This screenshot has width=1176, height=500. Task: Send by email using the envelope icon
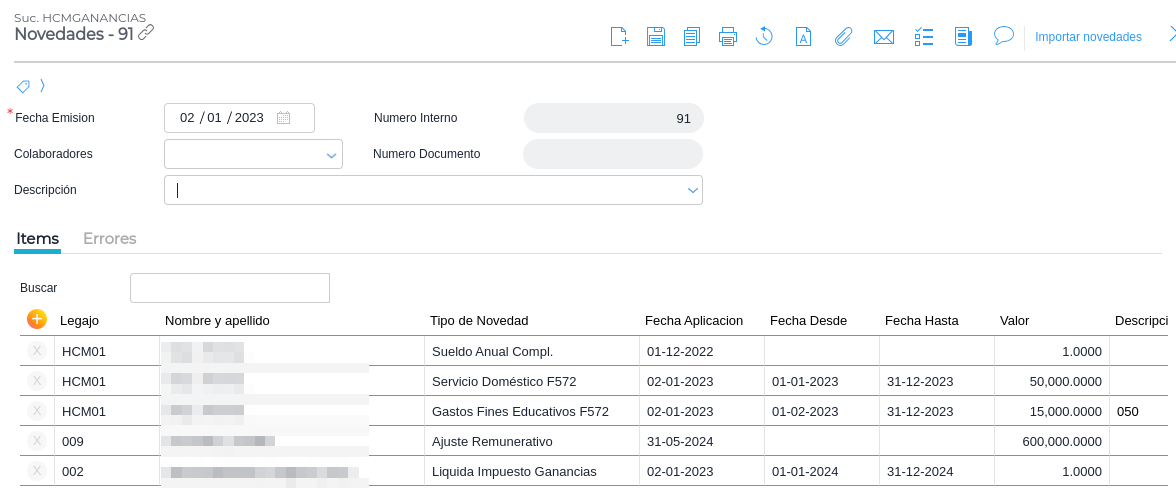point(883,37)
